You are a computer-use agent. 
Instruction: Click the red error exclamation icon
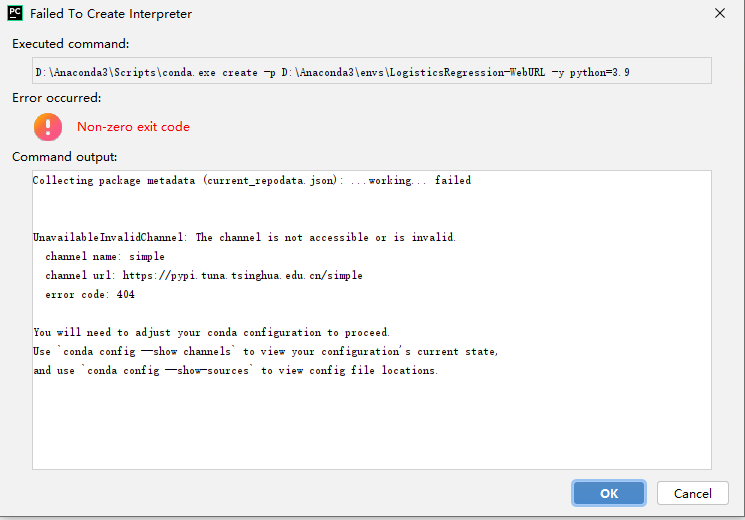47,126
